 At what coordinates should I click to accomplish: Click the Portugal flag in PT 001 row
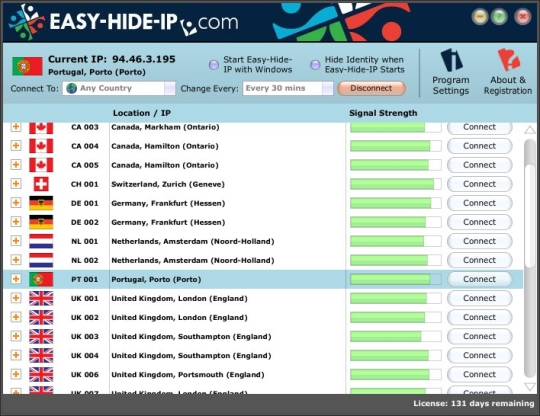[41, 279]
